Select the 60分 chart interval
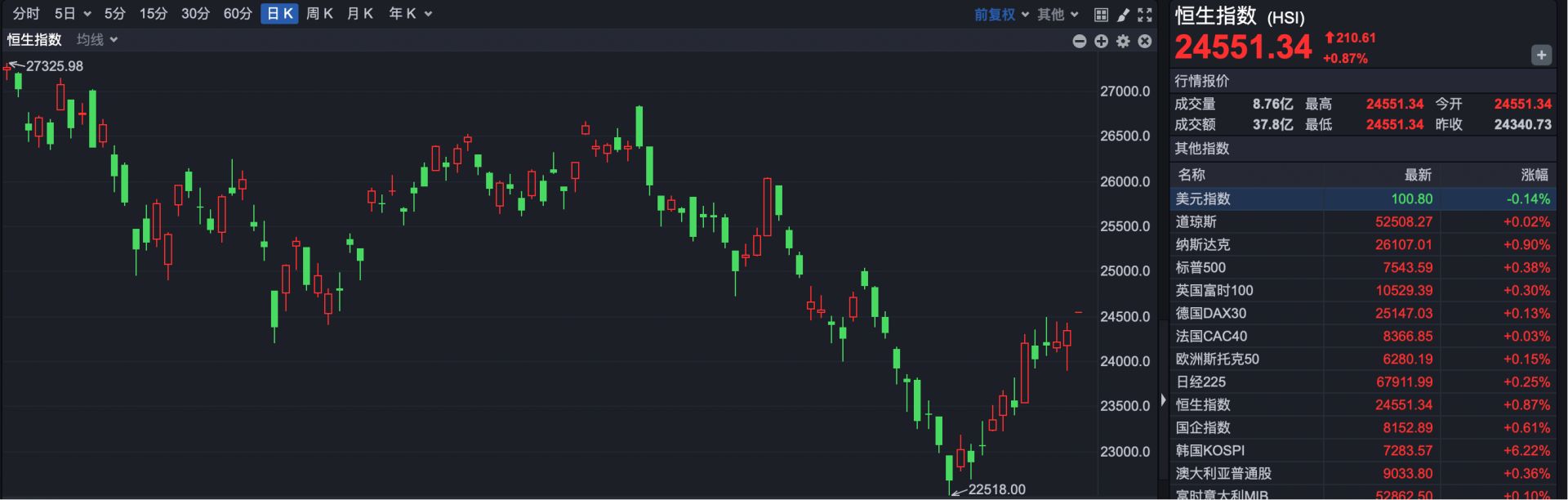Image resolution: width=1568 pixels, height=500 pixels. click(x=238, y=14)
